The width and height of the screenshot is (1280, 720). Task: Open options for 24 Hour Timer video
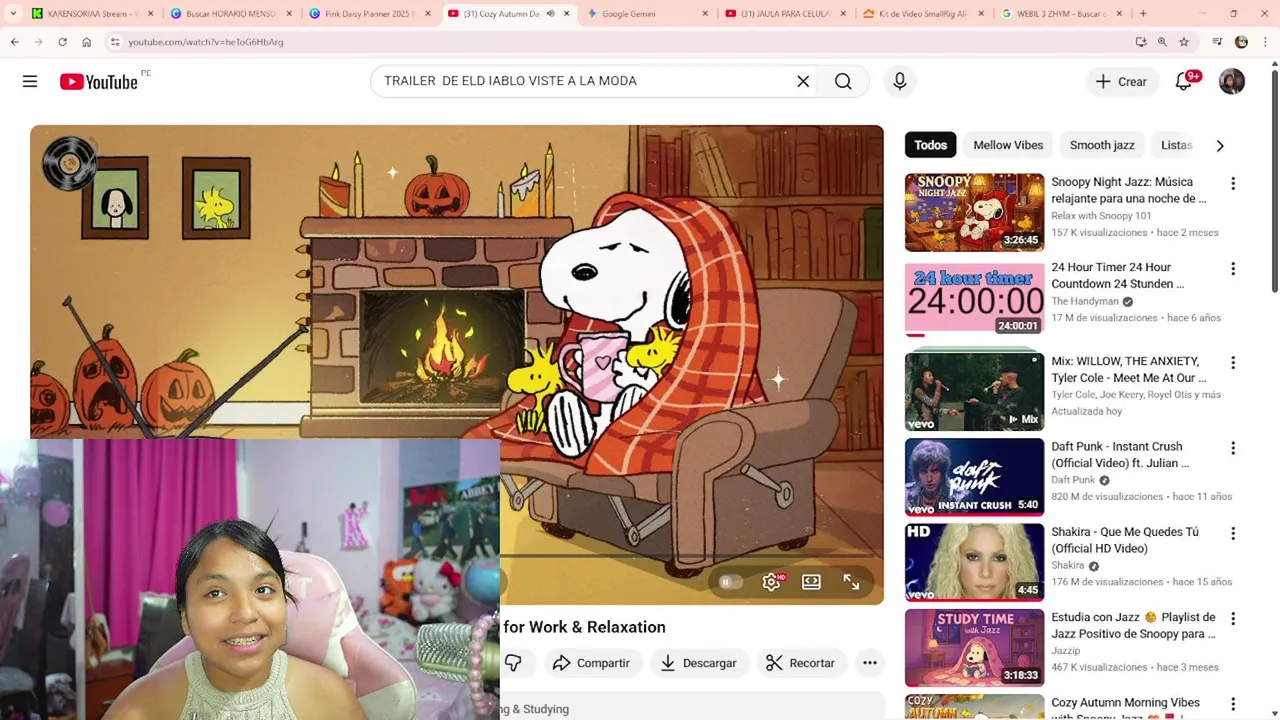coord(1233,269)
